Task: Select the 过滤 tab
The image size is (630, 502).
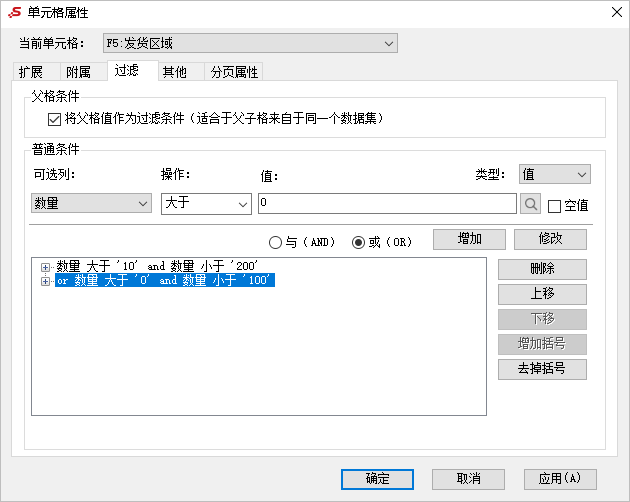Action: click(133, 71)
